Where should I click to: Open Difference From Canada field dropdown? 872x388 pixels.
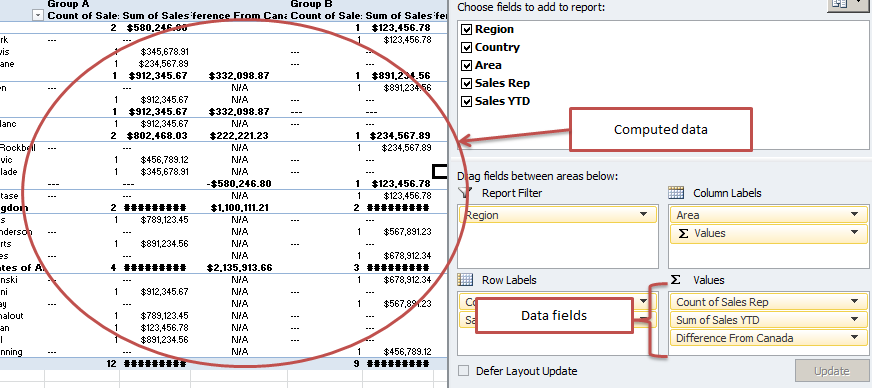tap(854, 337)
